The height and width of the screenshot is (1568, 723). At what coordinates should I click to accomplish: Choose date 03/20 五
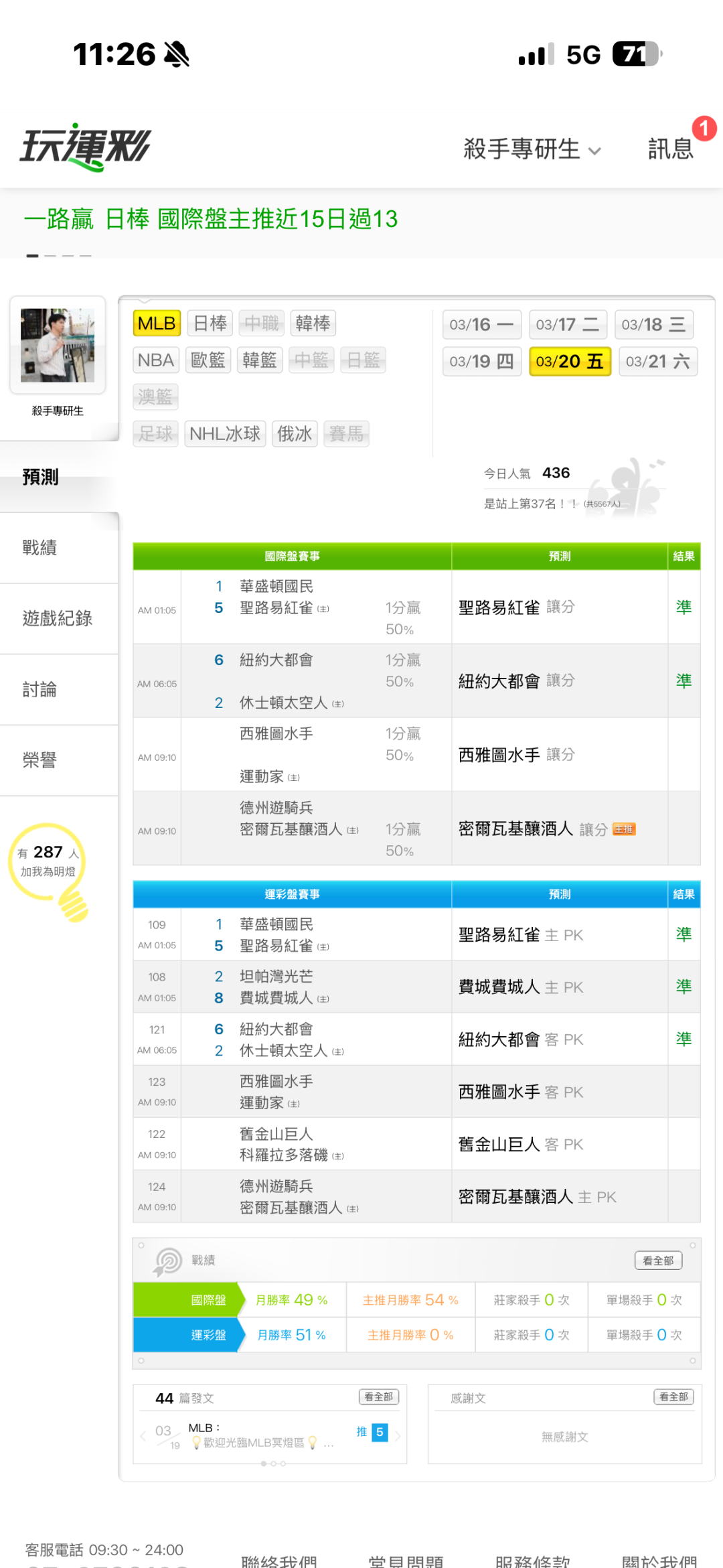pos(570,362)
